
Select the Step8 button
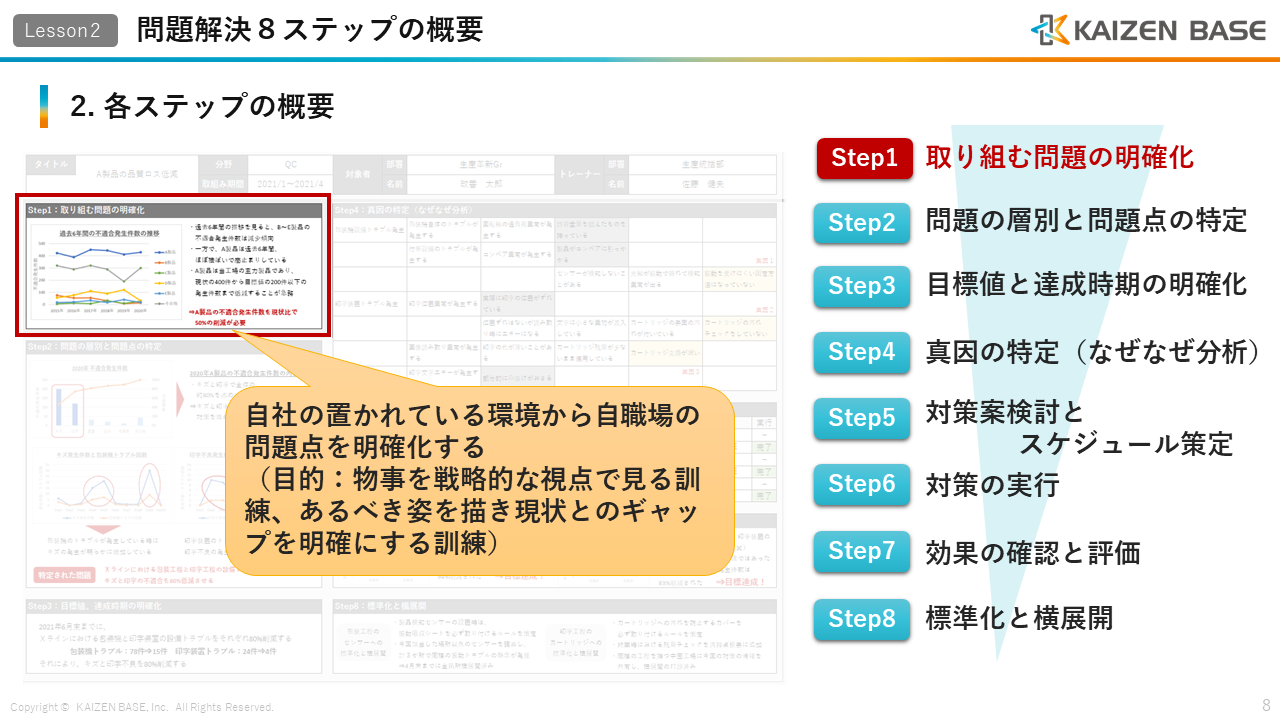click(862, 619)
